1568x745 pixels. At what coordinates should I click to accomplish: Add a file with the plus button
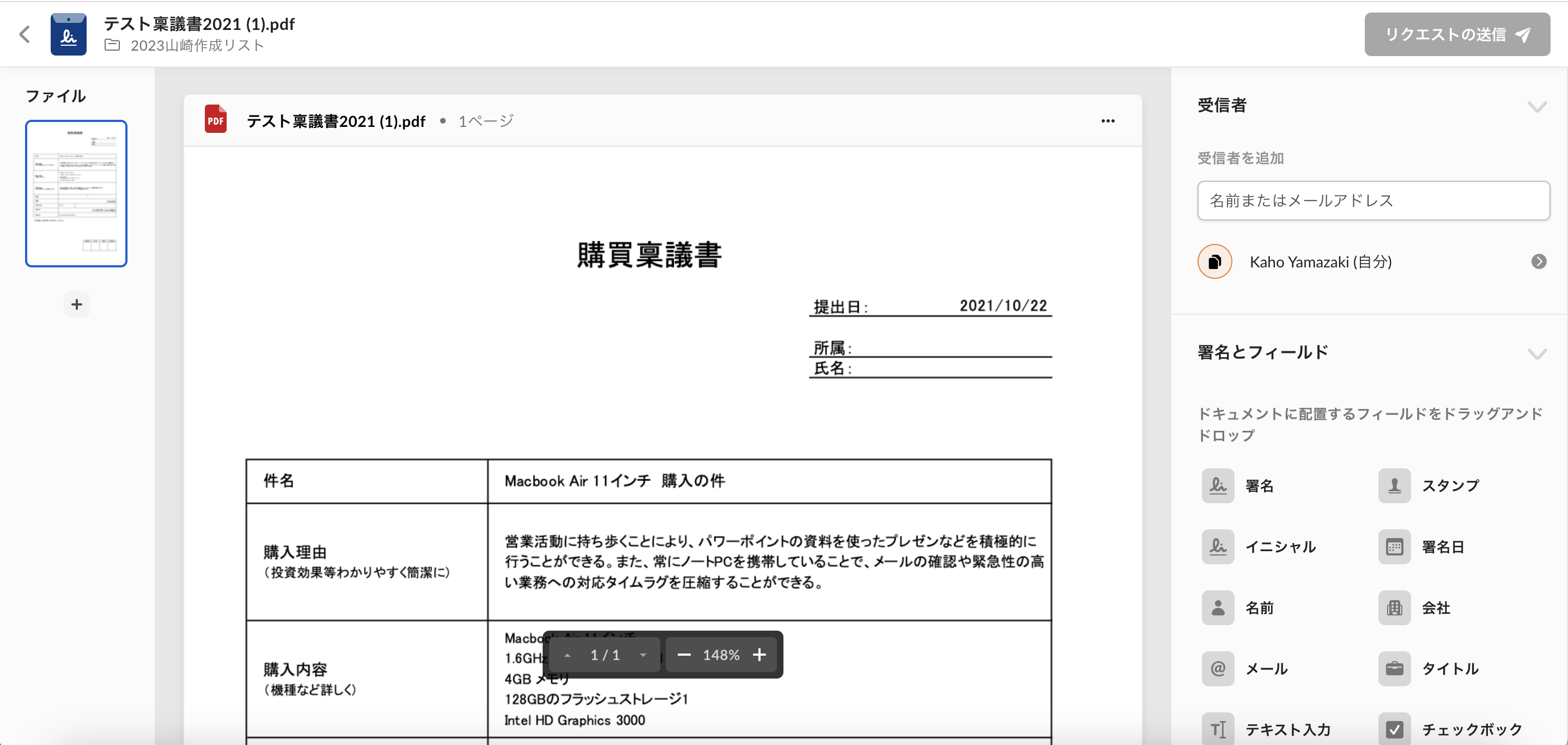click(x=77, y=304)
